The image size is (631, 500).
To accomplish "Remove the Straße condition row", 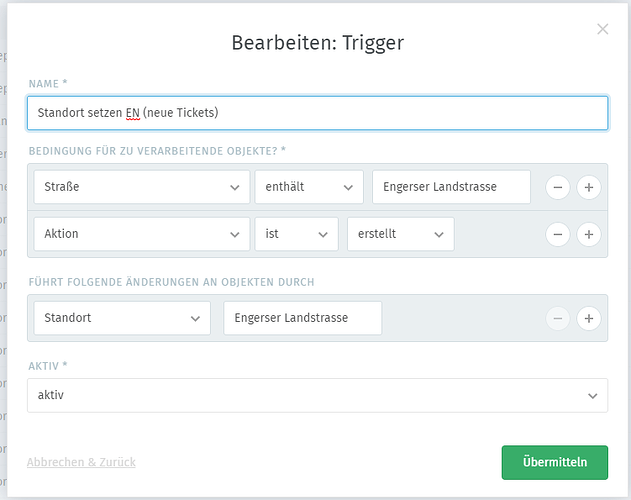I will click(558, 187).
